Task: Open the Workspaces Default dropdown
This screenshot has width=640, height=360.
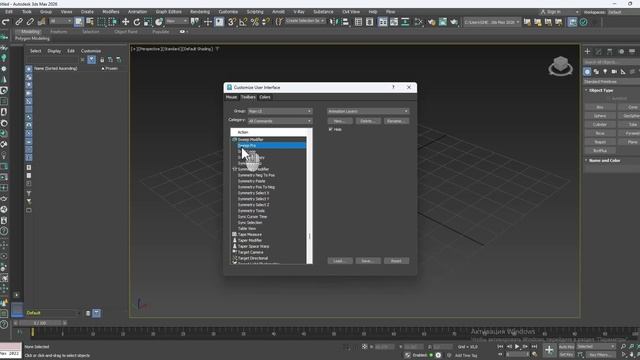Action: [x=624, y=12]
